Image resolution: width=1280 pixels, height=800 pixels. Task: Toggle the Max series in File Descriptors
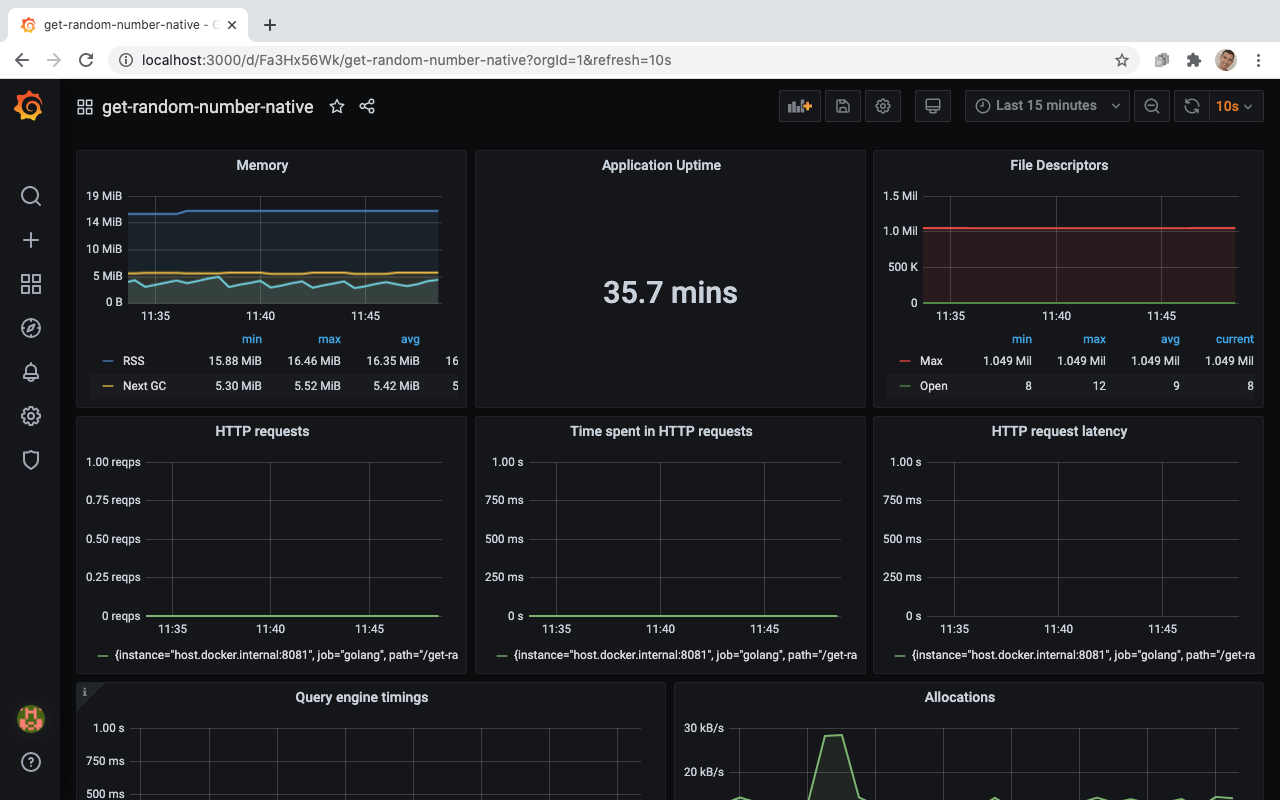[931, 361]
